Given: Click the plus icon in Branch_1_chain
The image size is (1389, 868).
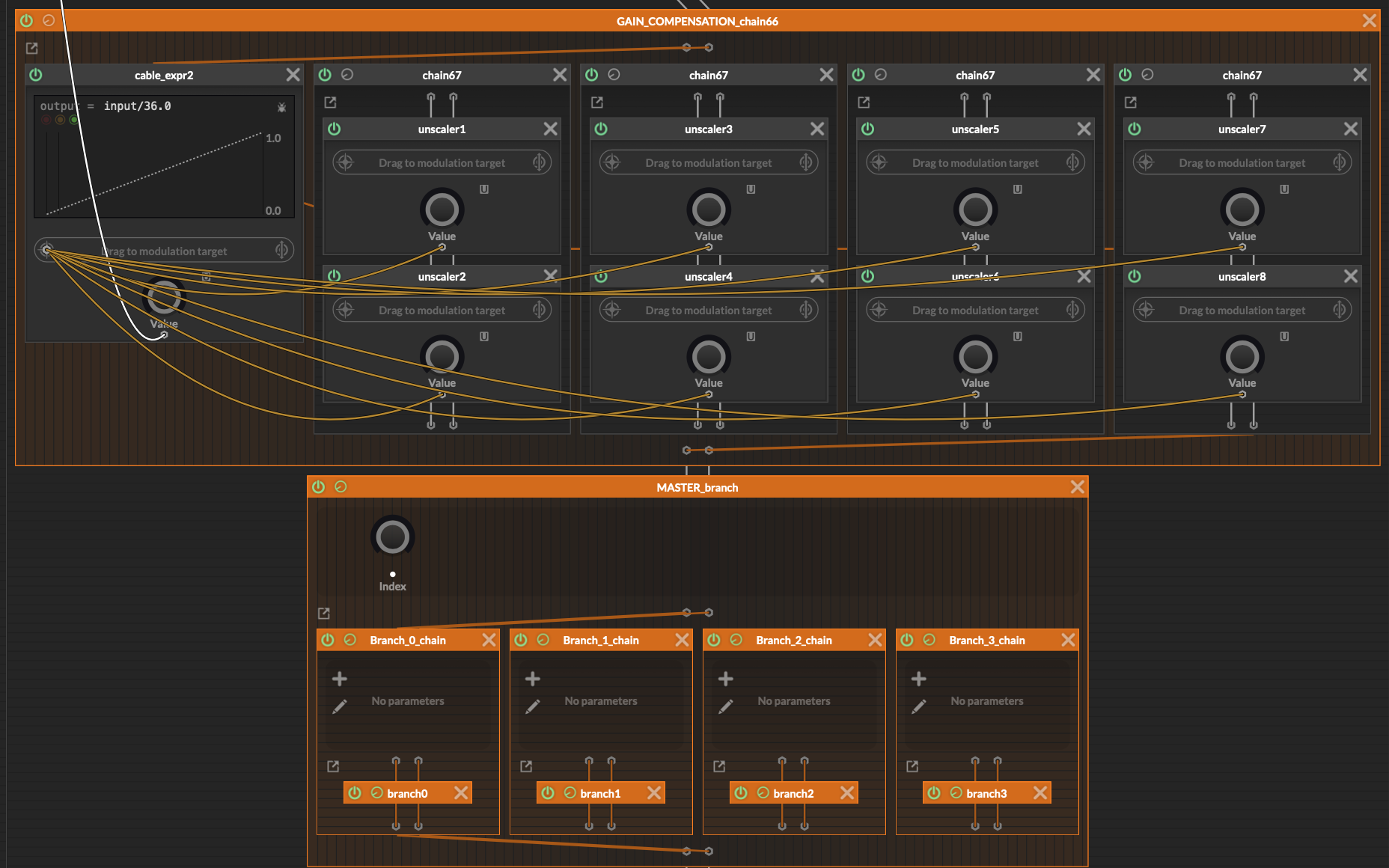Looking at the screenshot, I should (x=532, y=679).
